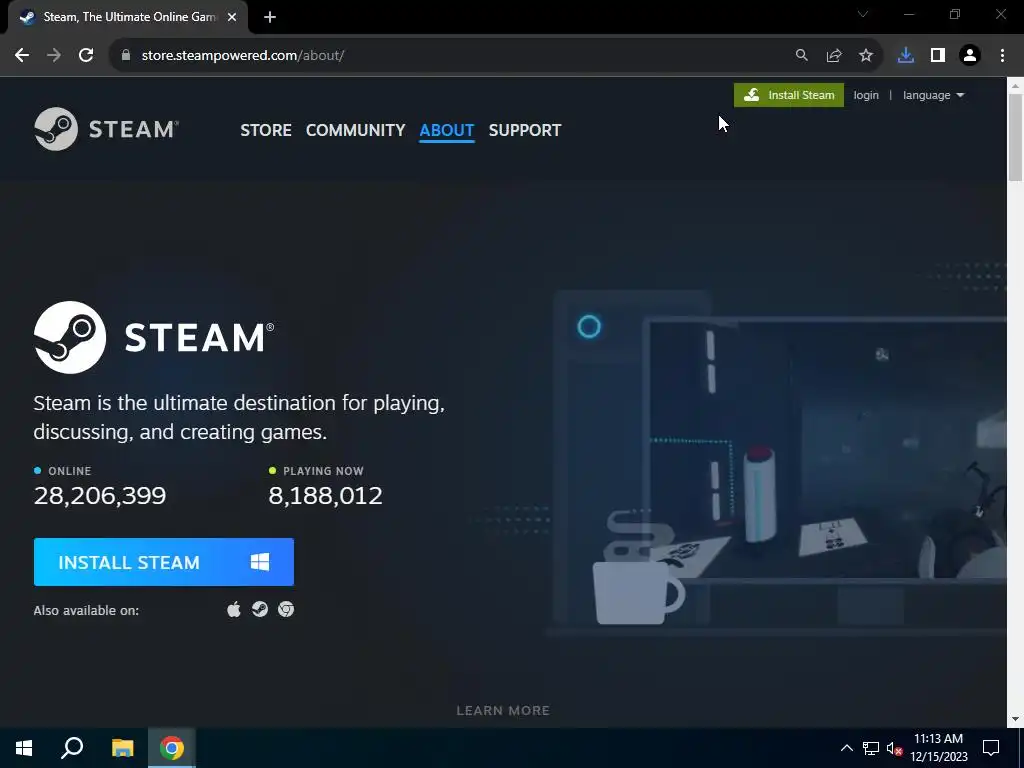Click the green Install Steam header button
The width and height of the screenshot is (1024, 768).
(x=788, y=95)
